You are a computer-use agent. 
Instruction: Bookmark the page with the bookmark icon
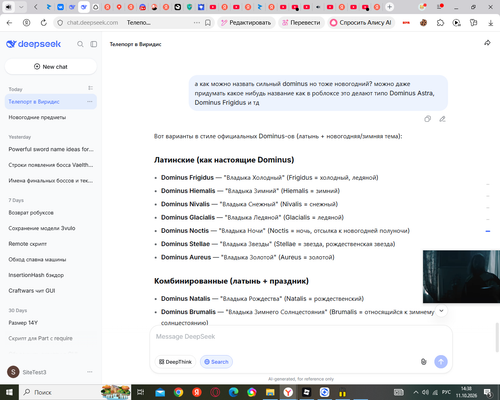click(208, 23)
